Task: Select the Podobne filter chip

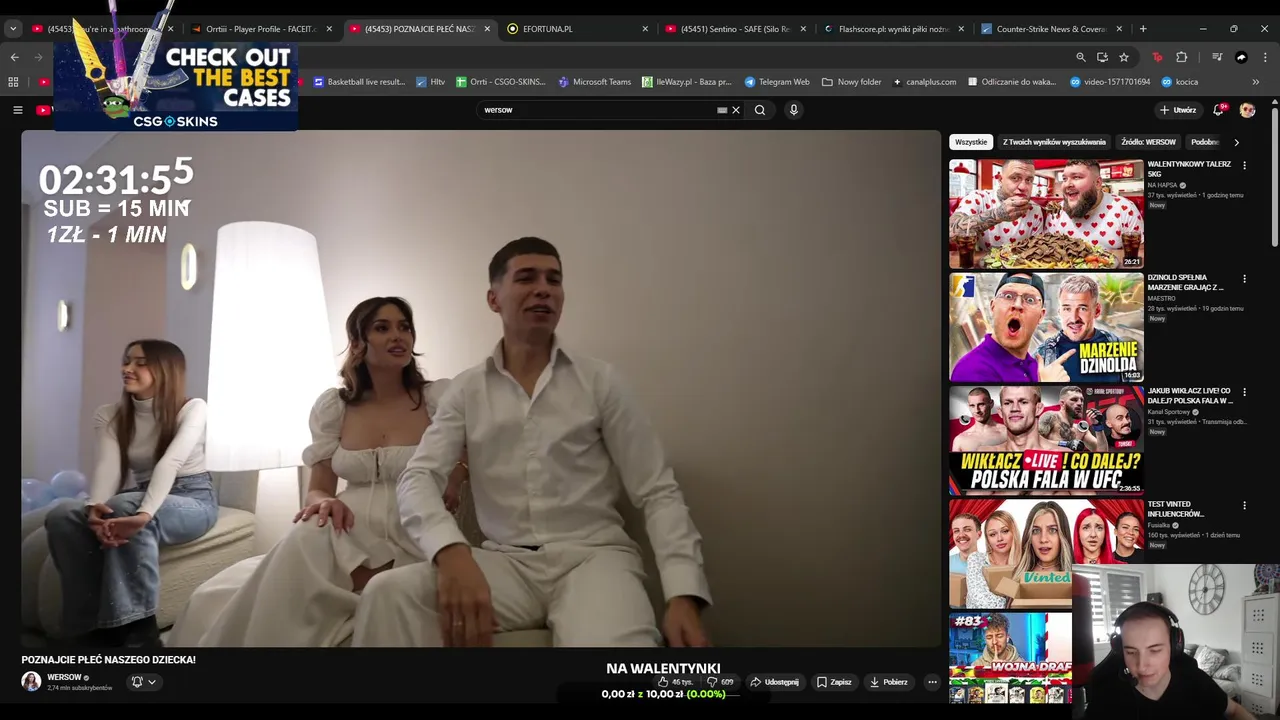Action: coord(1205,142)
